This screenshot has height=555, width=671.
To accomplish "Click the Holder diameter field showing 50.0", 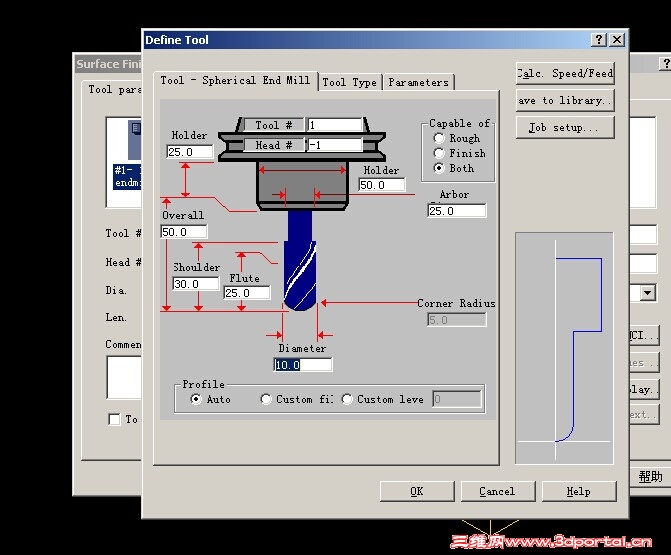I will tap(382, 185).
